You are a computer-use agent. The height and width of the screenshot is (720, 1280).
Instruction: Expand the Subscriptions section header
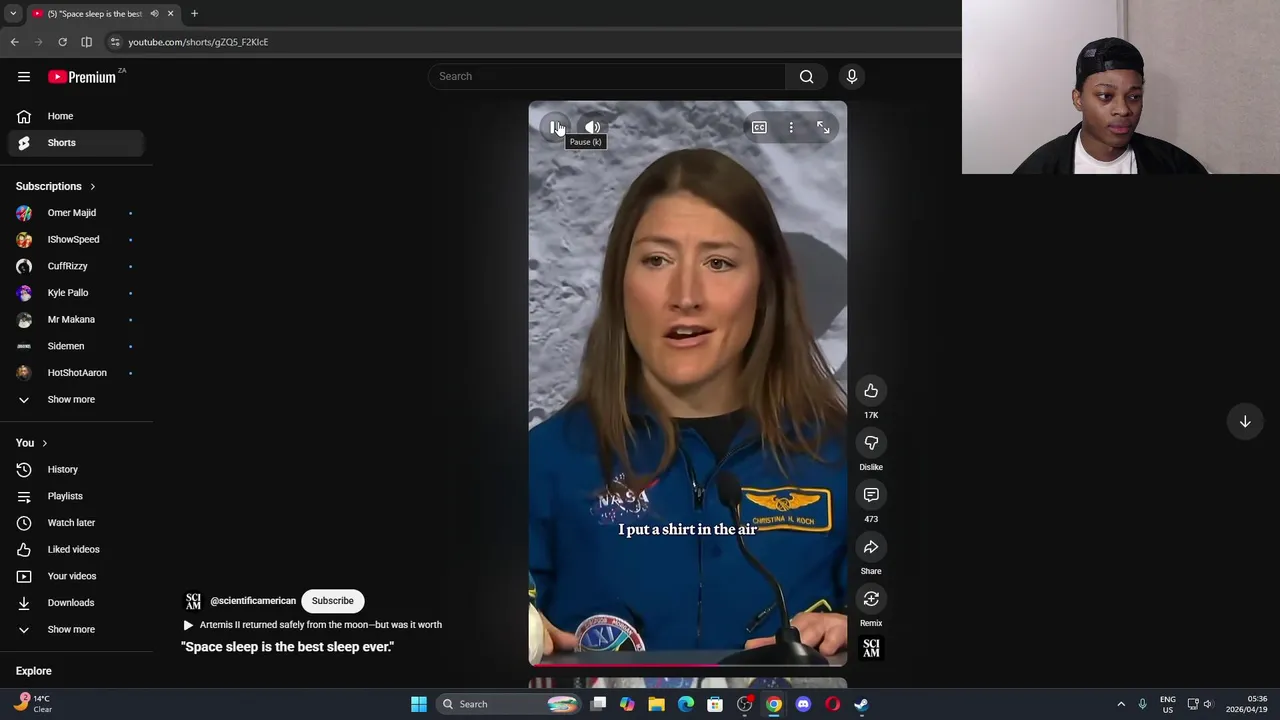coord(56,186)
